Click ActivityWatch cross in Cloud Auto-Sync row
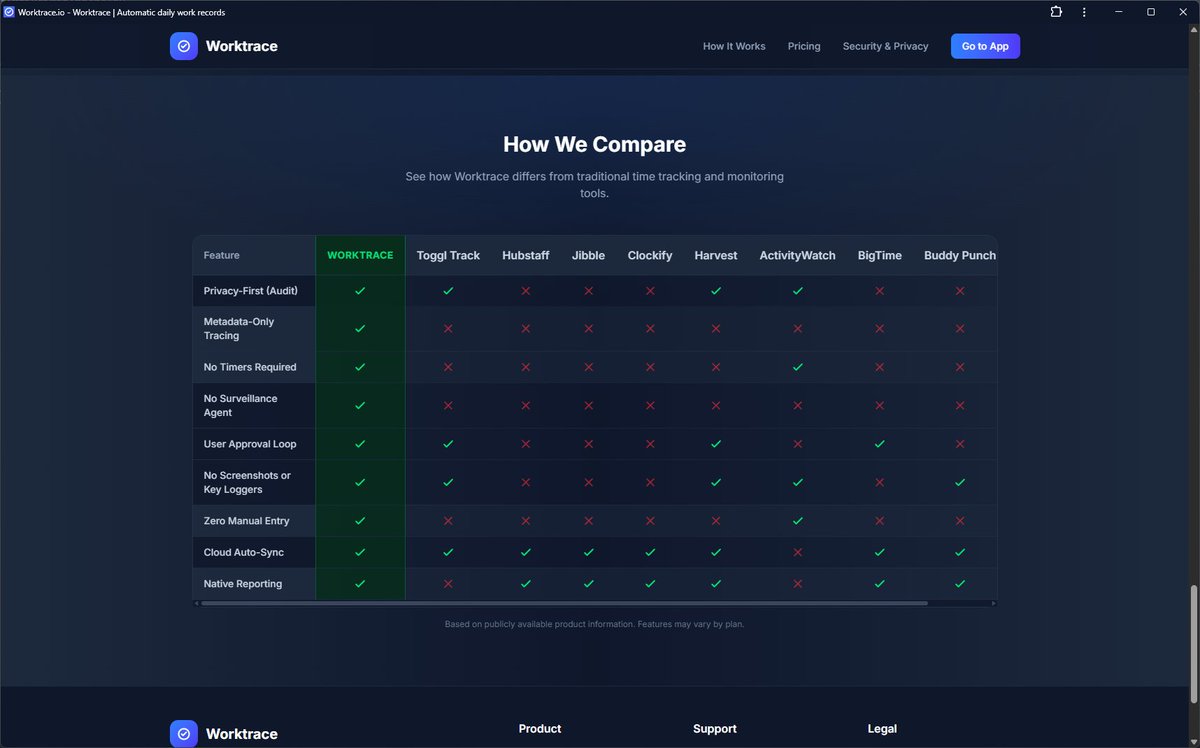Image resolution: width=1200 pixels, height=748 pixels. 797,552
